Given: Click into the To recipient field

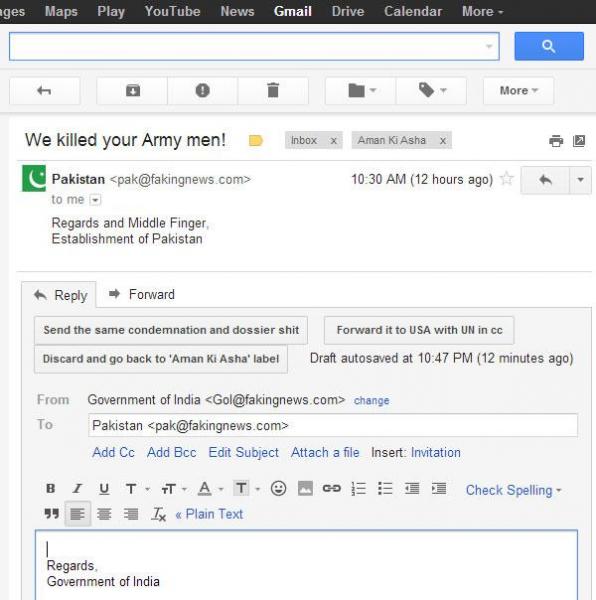Looking at the screenshot, I should click(333, 425).
